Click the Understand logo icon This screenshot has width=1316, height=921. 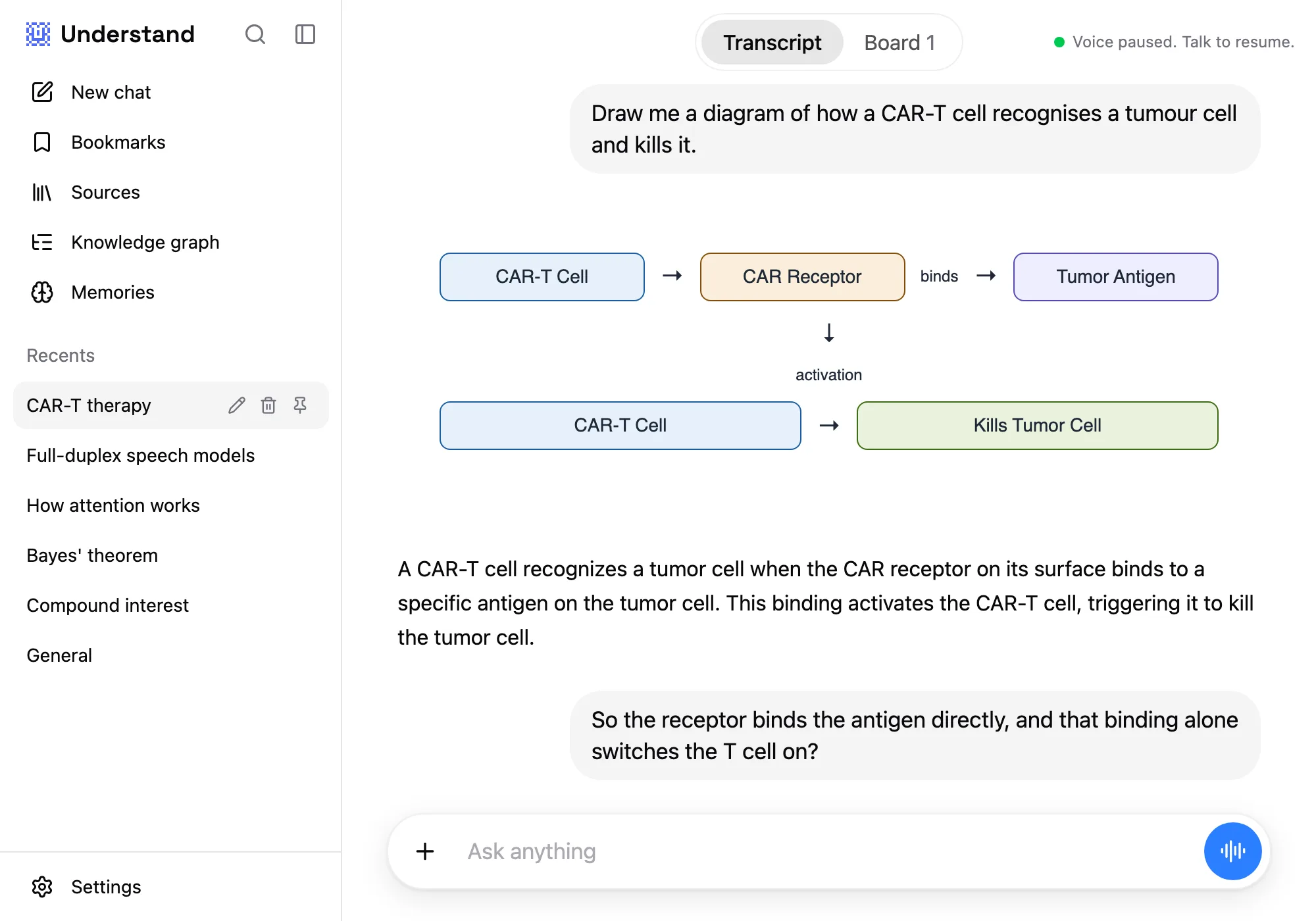(38, 34)
